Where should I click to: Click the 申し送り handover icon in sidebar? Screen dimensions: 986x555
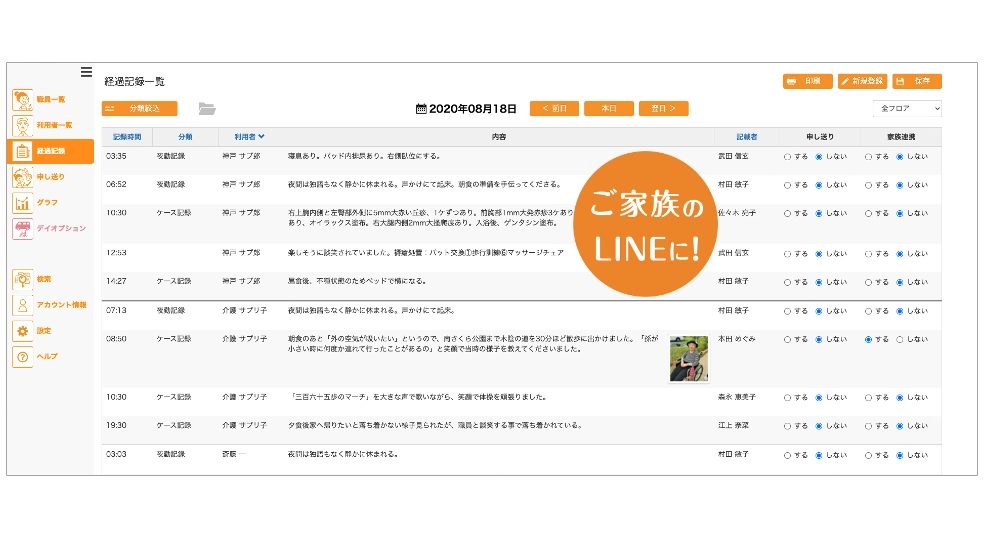point(22,177)
